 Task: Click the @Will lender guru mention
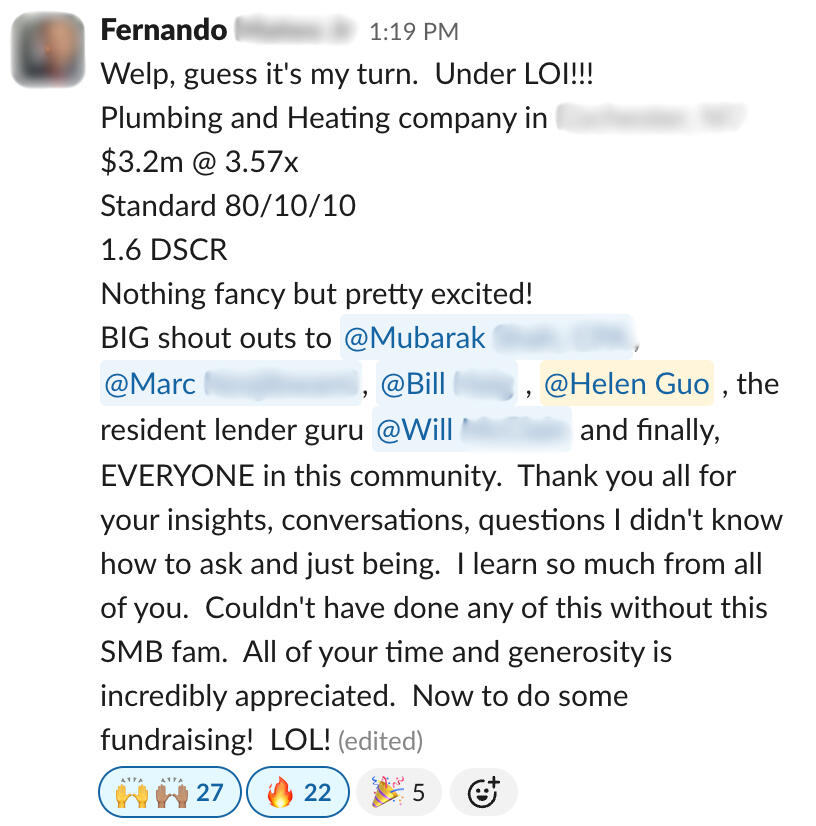470,430
